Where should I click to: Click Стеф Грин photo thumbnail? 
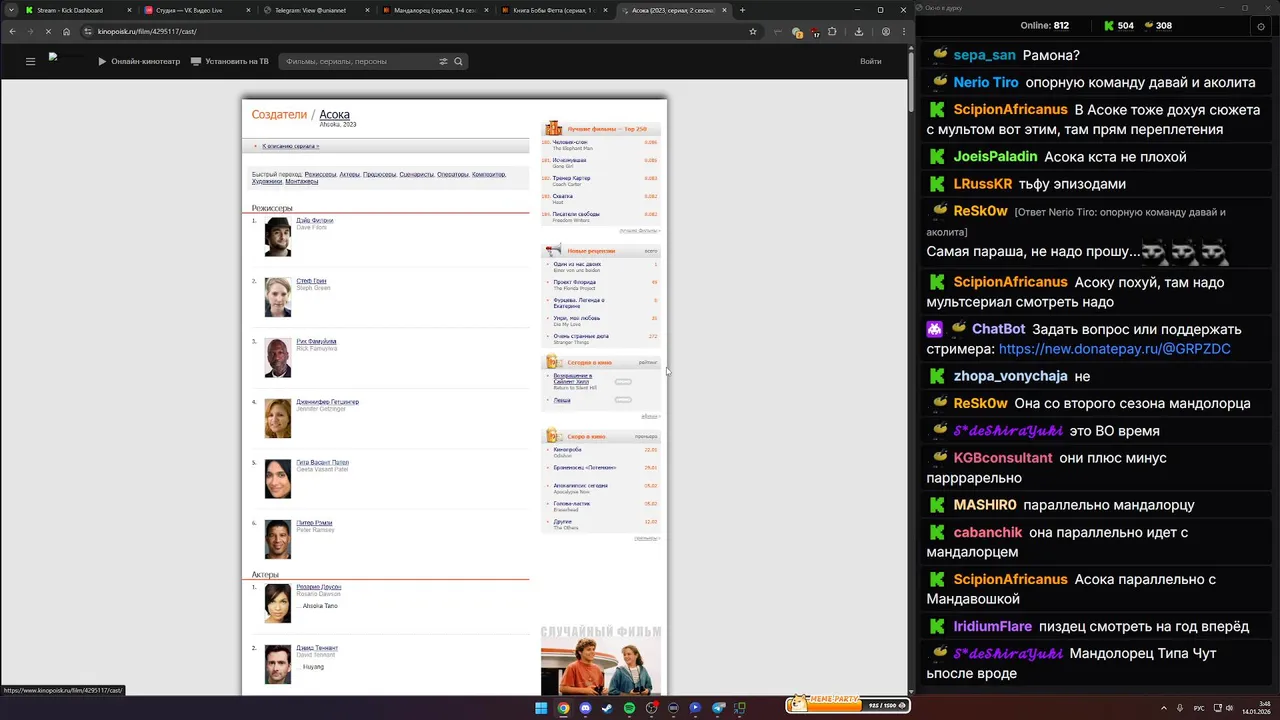(277, 298)
